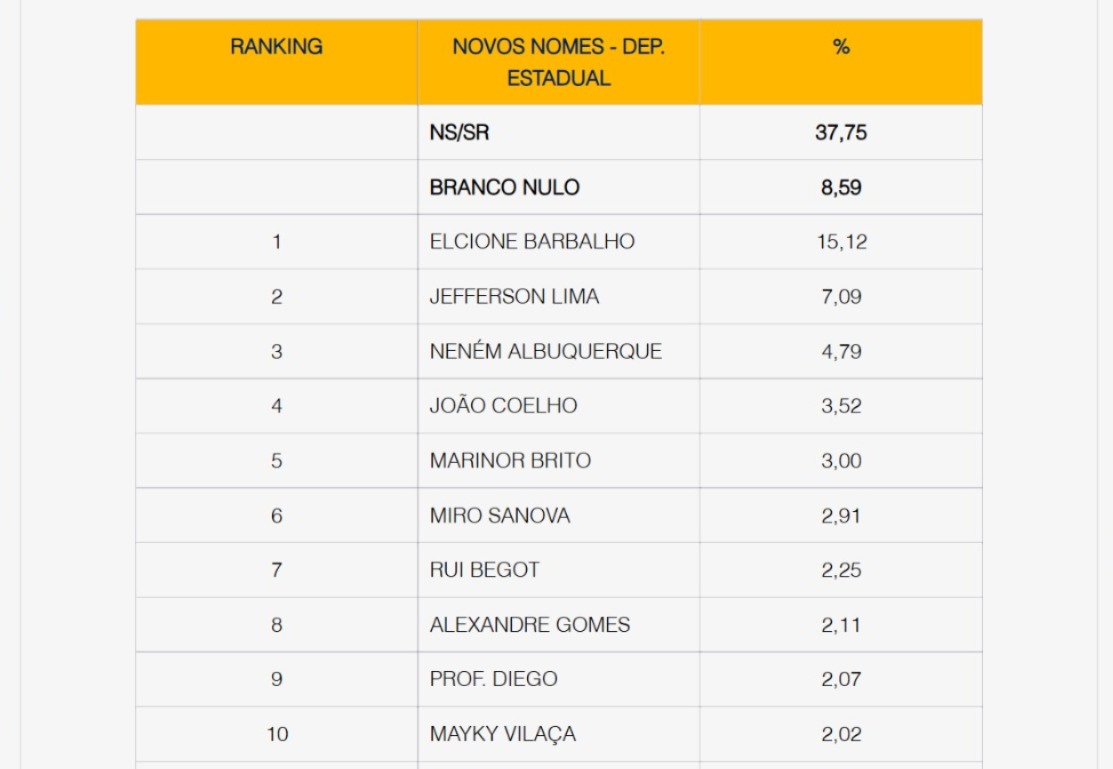1113x769 pixels.
Task: Click the 8,59 percentage cell
Action: (841, 187)
